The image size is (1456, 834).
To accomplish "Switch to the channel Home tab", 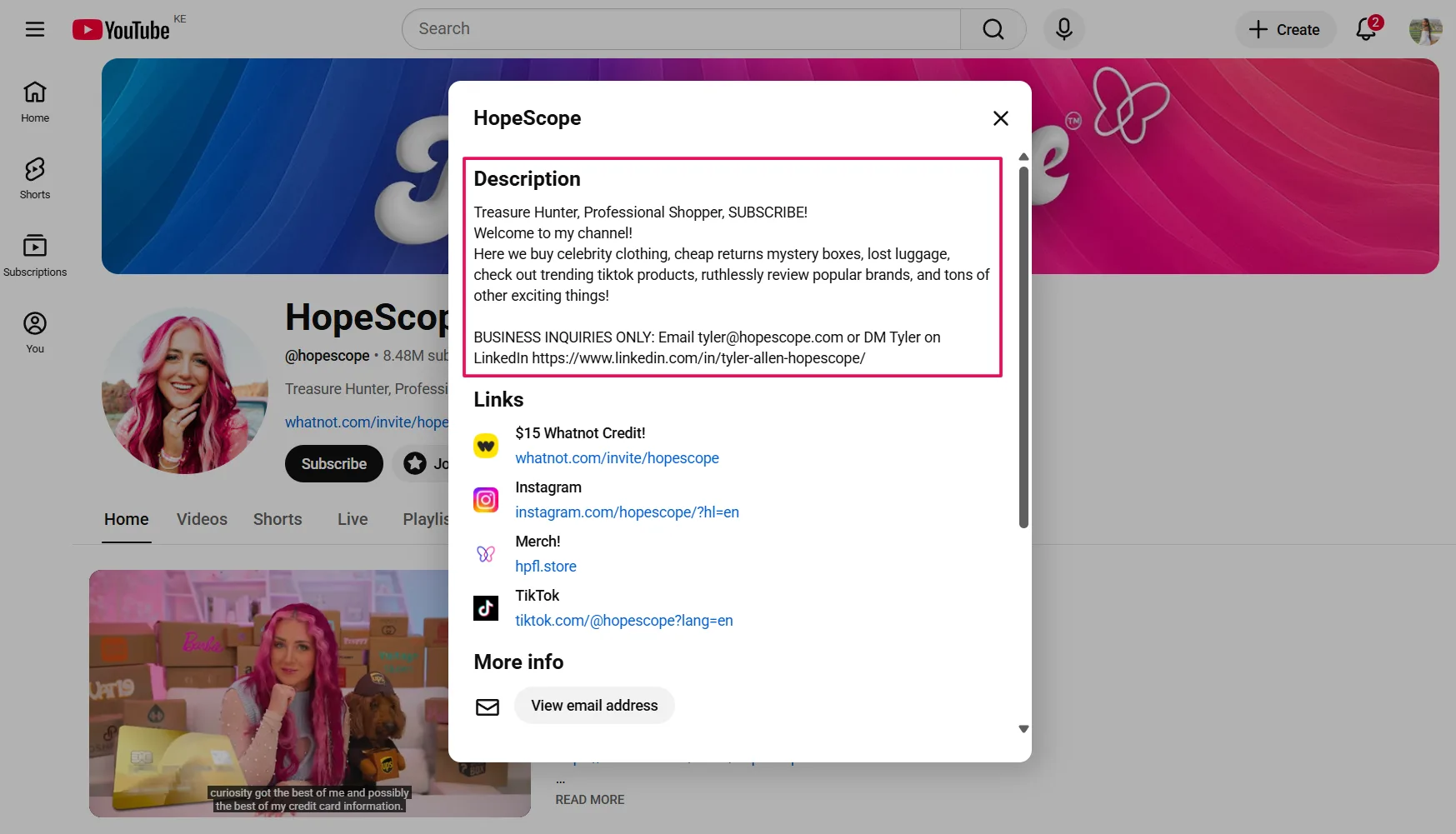I will [127, 519].
